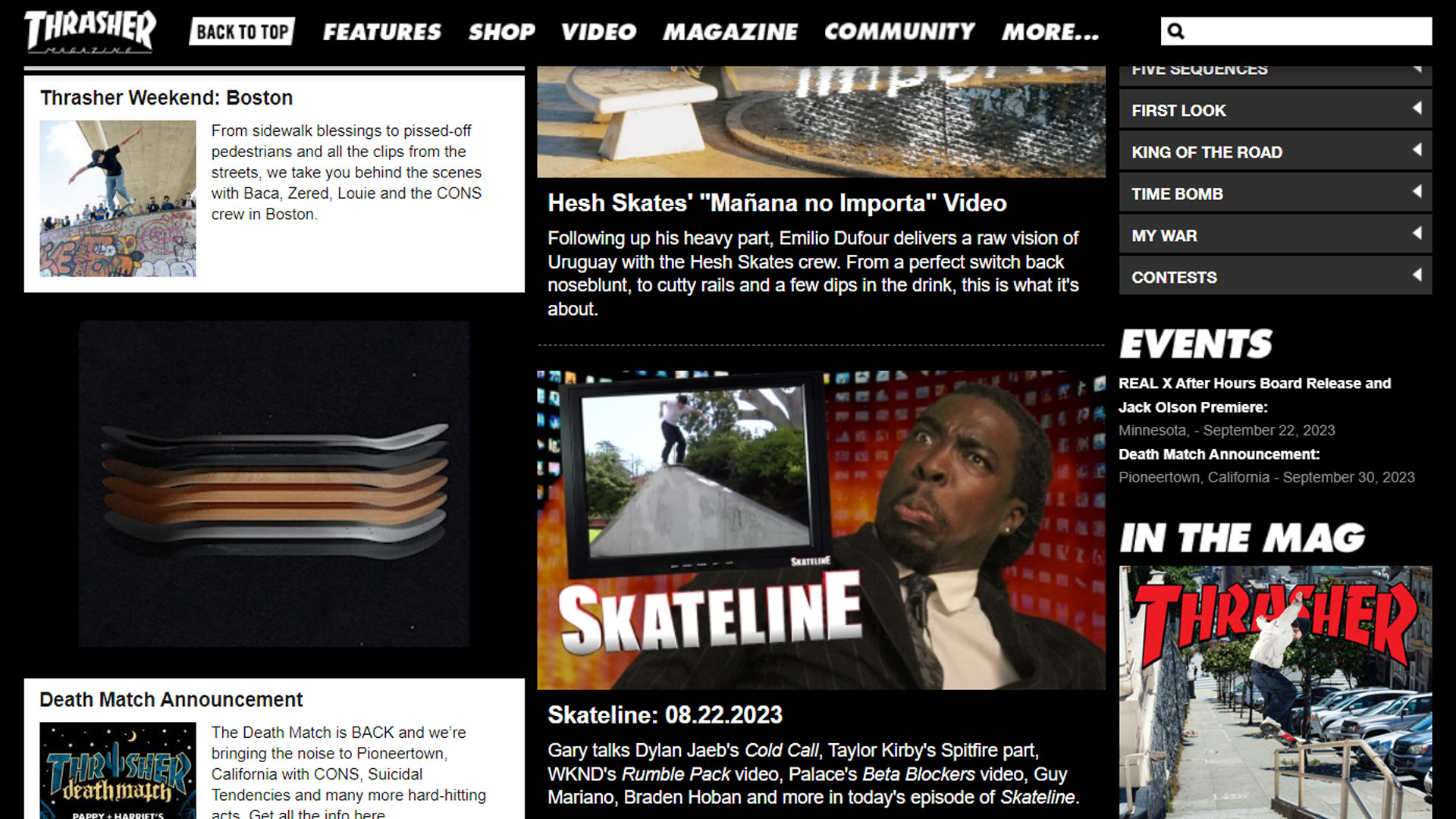Expand the My War category arrow
The image size is (1456, 819).
(x=1417, y=234)
